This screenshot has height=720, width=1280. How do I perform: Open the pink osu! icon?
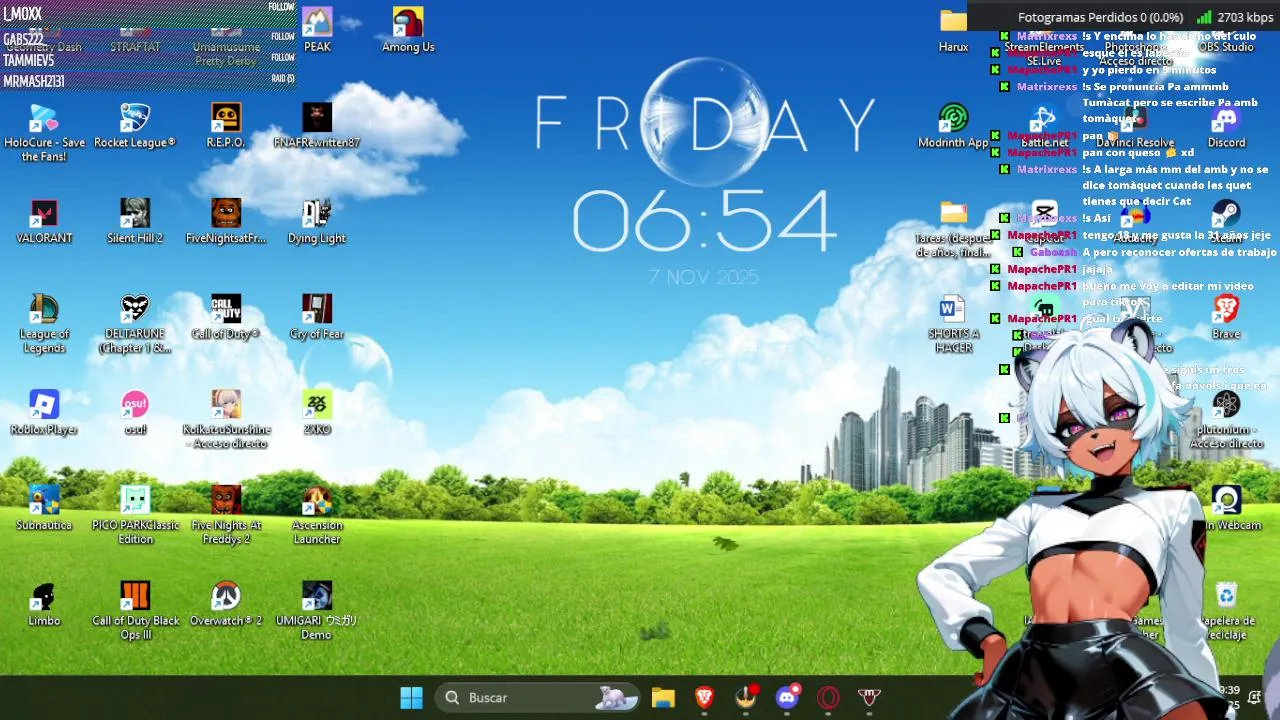coord(135,413)
